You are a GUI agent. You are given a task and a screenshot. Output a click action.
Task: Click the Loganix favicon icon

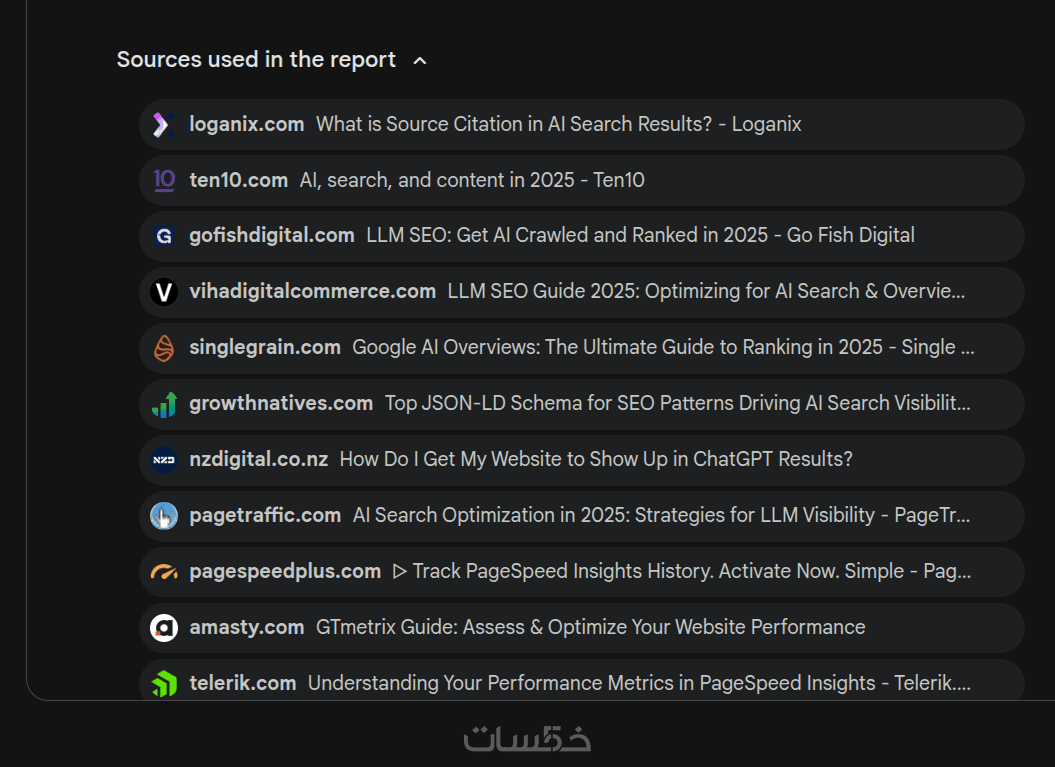pyautogui.click(x=163, y=125)
